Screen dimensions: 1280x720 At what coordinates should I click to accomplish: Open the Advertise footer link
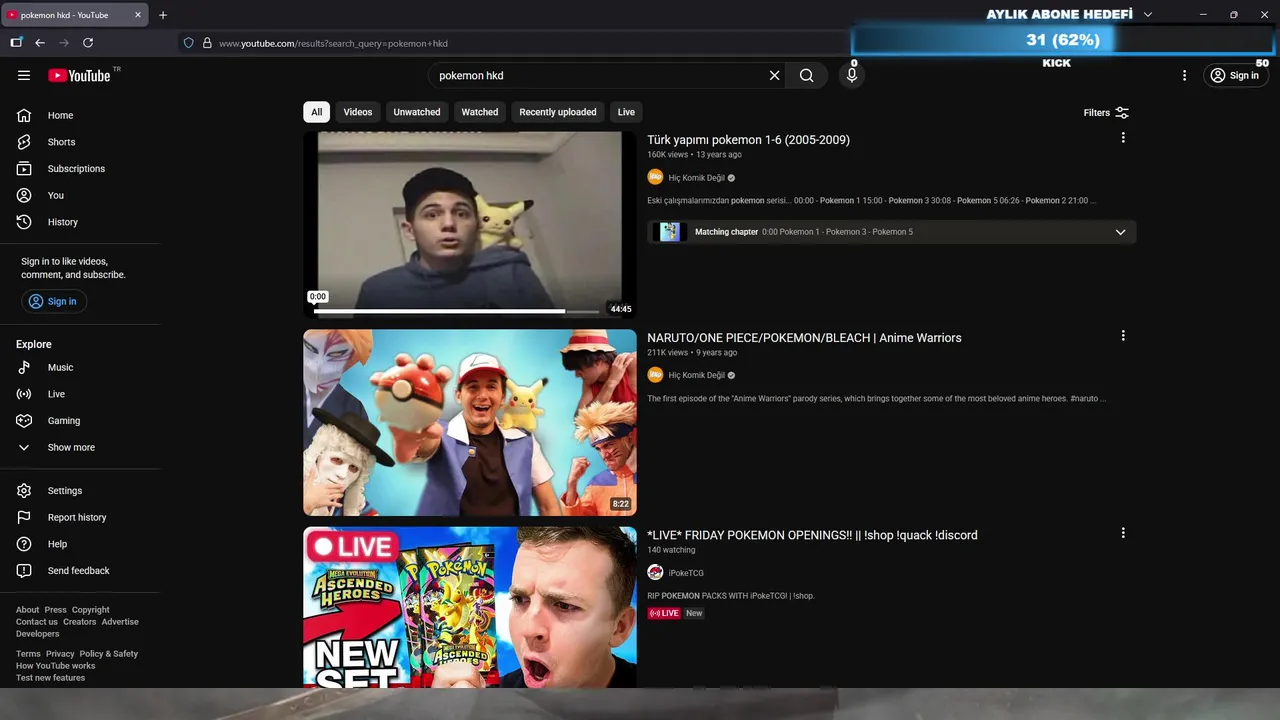[x=120, y=622]
